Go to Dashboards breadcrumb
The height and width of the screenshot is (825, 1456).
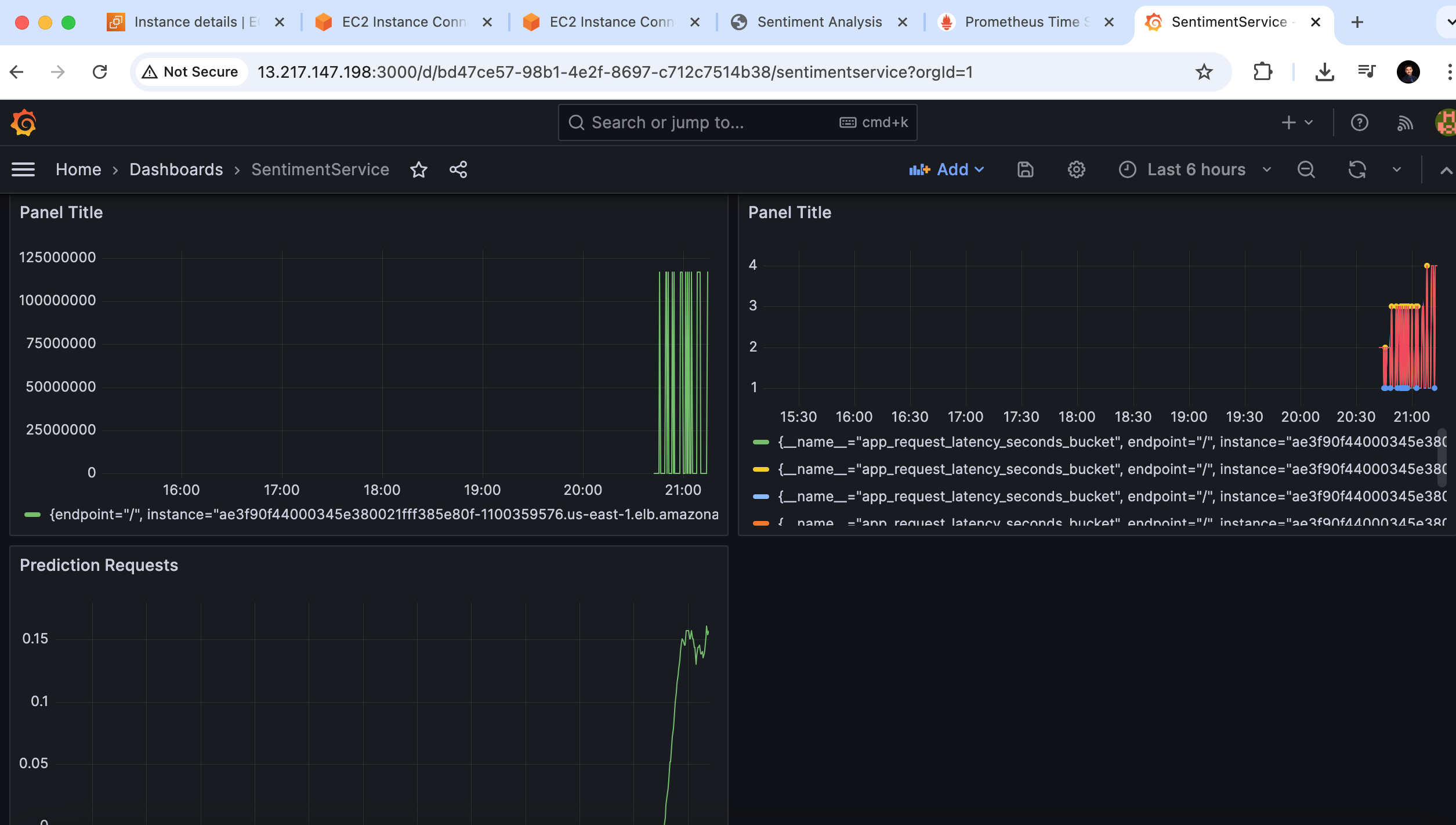coord(176,169)
